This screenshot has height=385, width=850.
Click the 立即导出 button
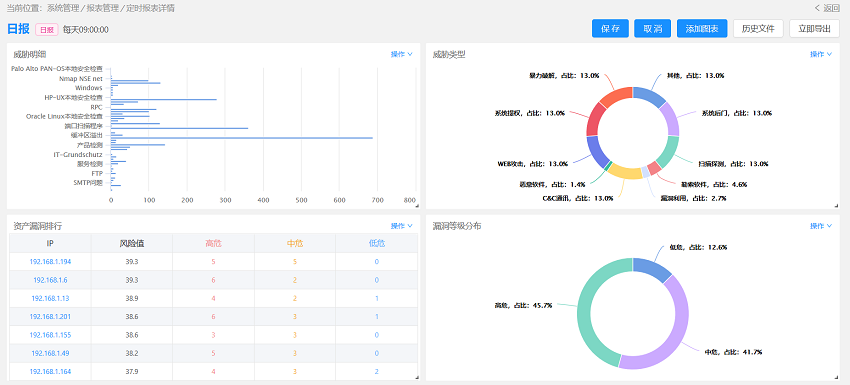[815, 29]
